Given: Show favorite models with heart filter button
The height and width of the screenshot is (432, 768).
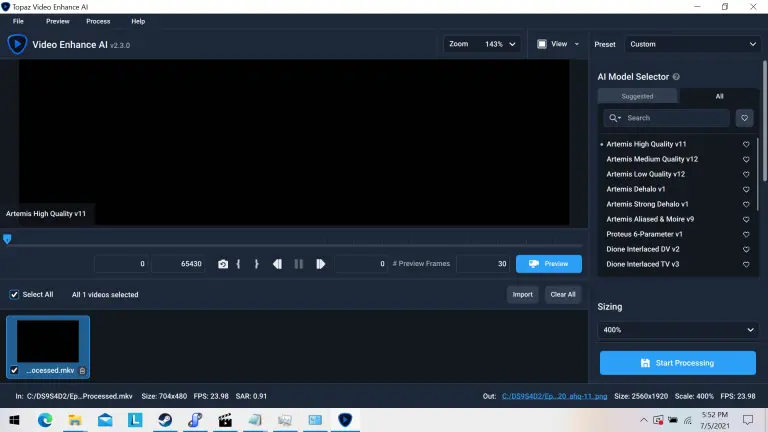Looking at the screenshot, I should pos(744,118).
